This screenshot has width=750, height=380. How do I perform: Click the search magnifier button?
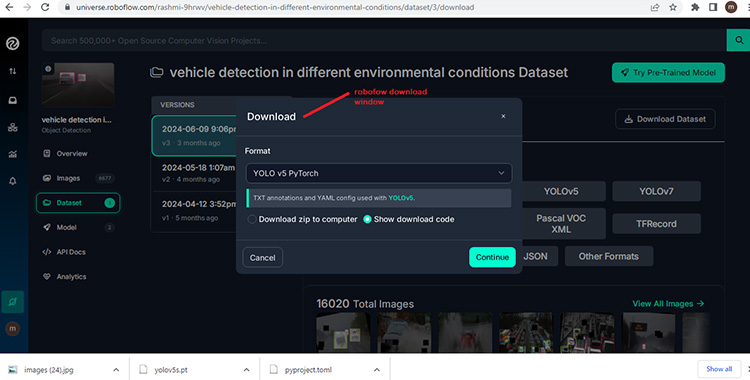point(738,40)
